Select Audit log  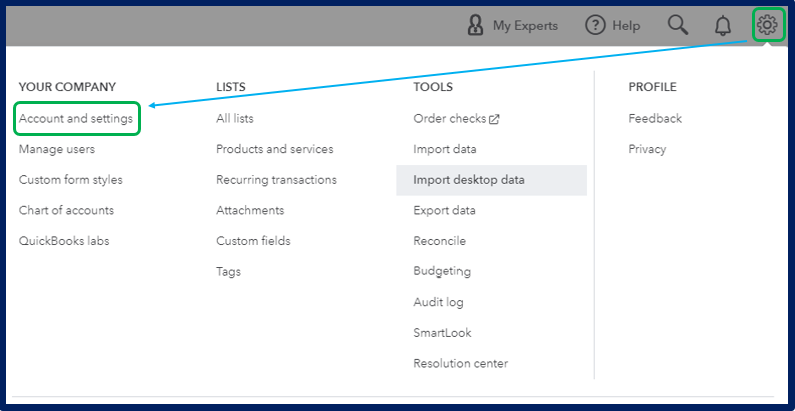(439, 303)
